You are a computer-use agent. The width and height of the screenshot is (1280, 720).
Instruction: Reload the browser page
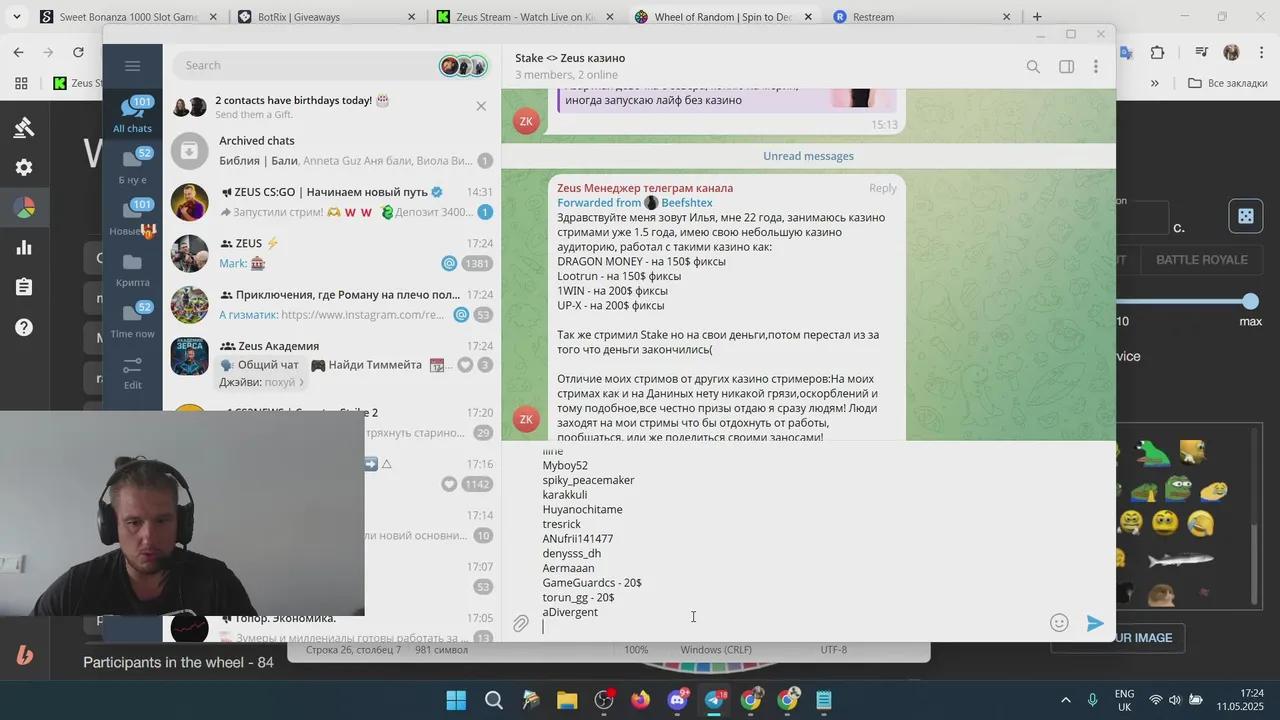tap(78, 52)
